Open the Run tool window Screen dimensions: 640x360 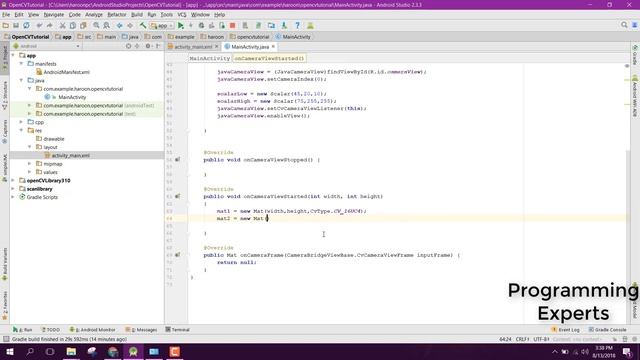22,329
